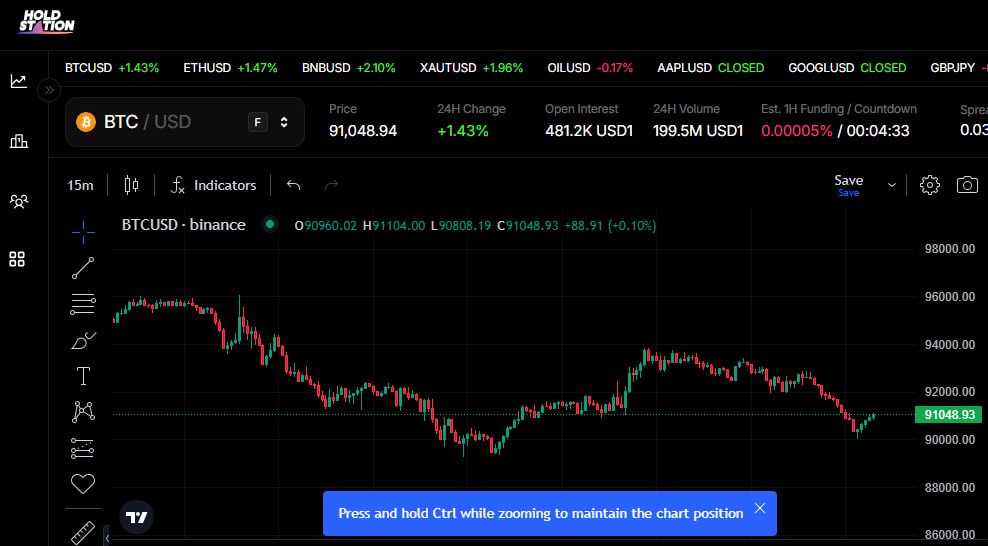
Task: Open the candlestick chart style menu
Action: coord(131,185)
